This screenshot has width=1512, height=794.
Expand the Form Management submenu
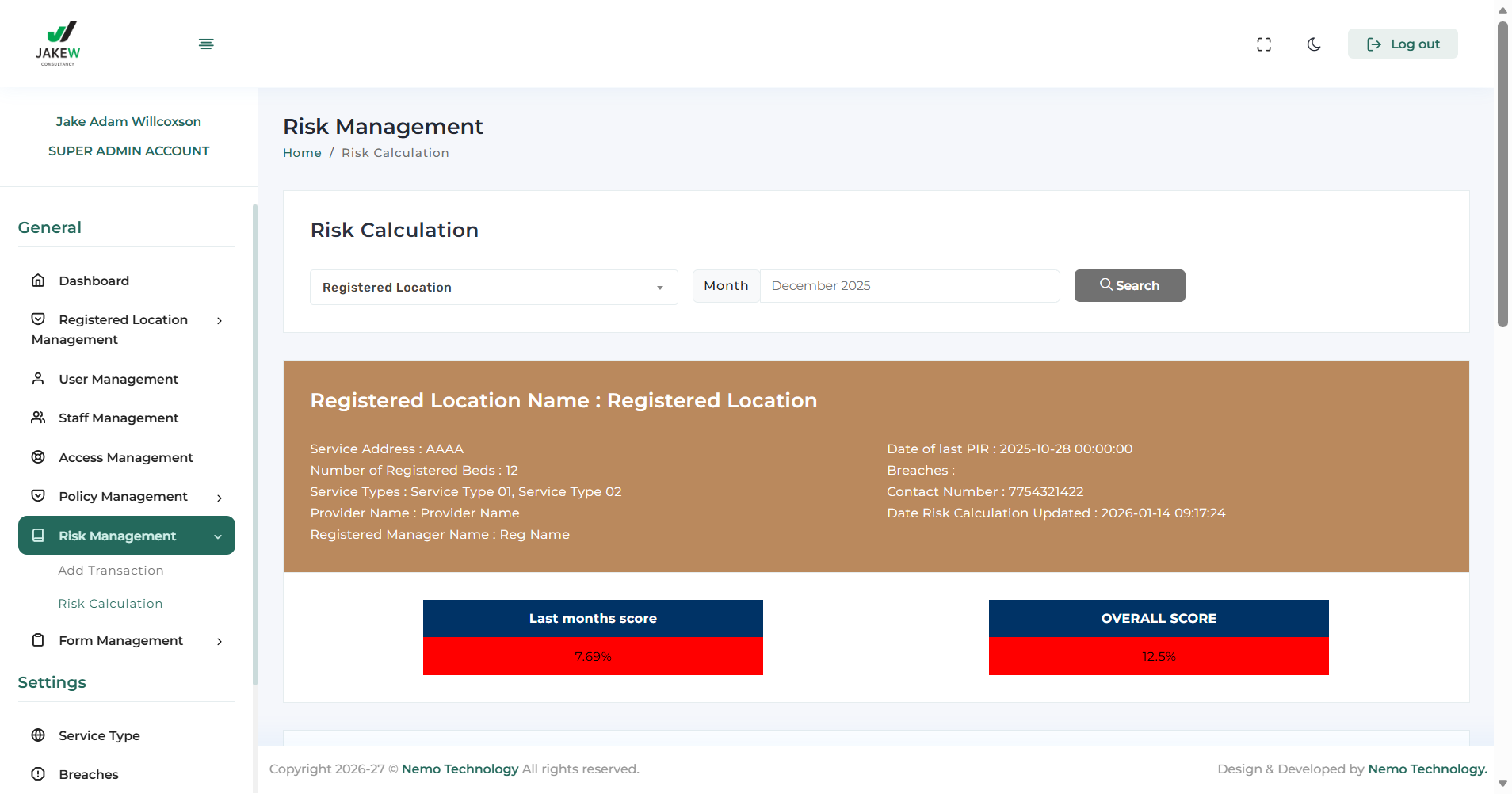(x=220, y=641)
